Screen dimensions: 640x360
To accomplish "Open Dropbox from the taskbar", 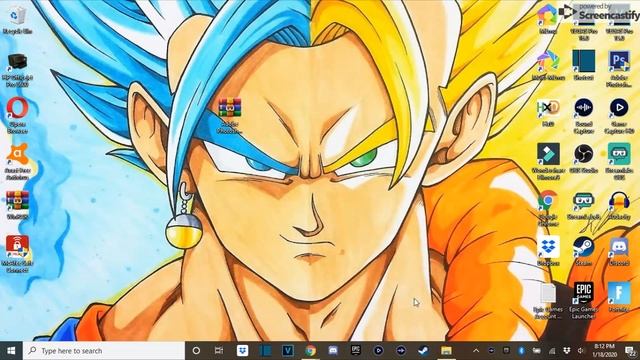I will [x=242, y=351].
